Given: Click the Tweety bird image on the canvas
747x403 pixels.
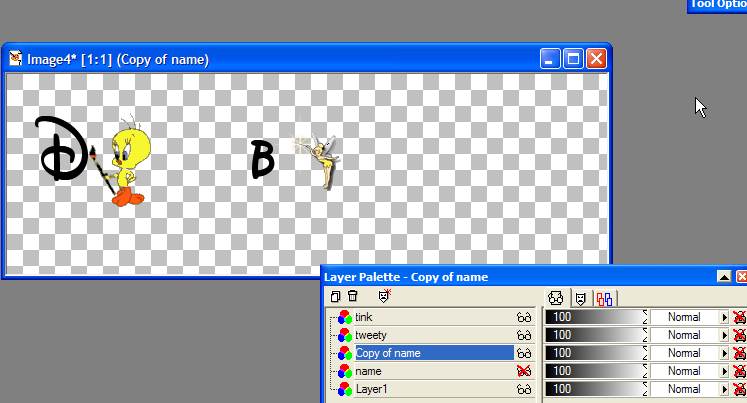Looking at the screenshot, I should click(125, 162).
